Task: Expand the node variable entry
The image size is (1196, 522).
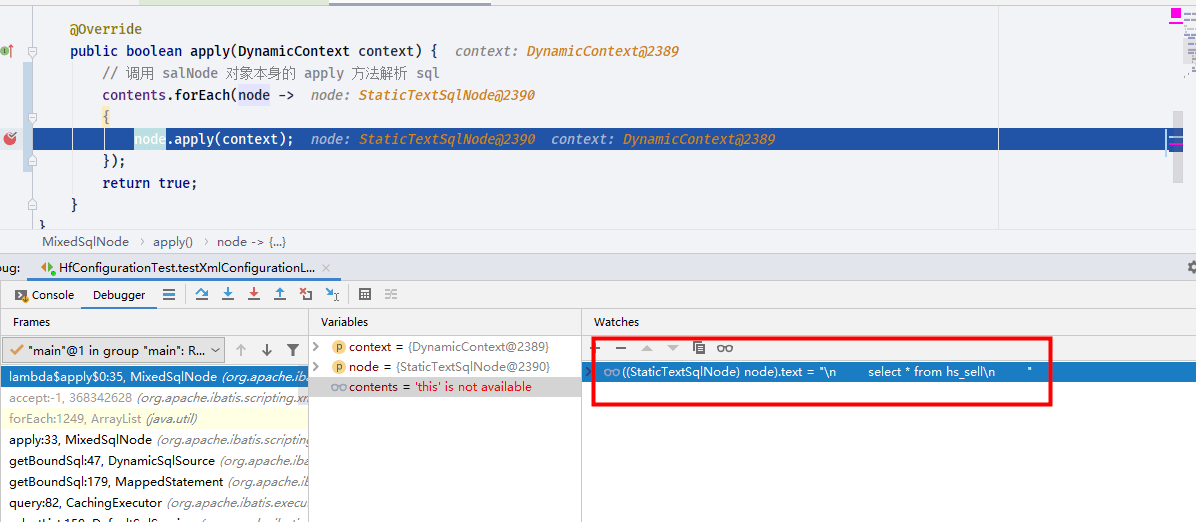Action: click(317, 366)
